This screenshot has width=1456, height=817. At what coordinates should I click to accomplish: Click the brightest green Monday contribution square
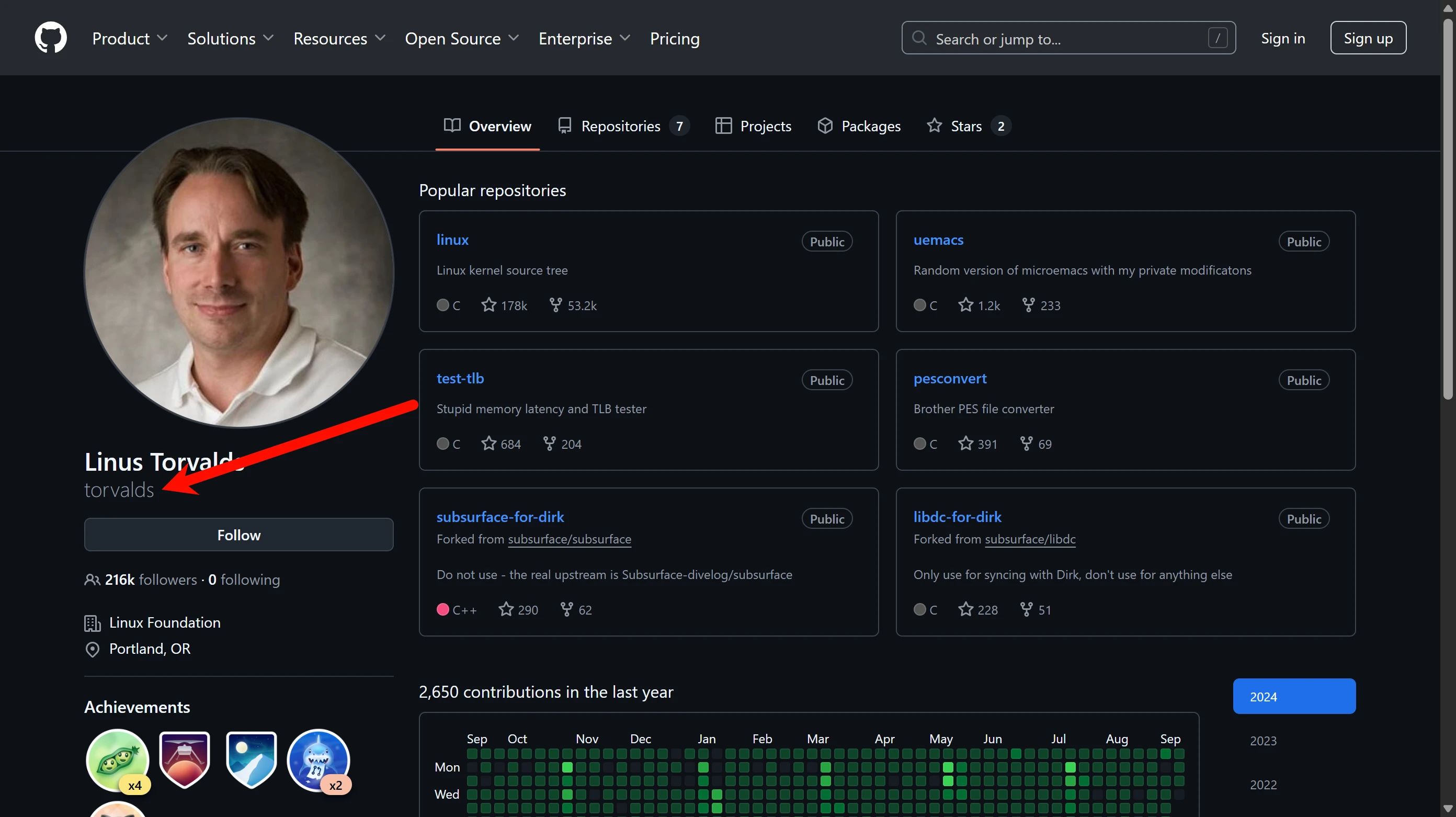pyautogui.click(x=567, y=767)
